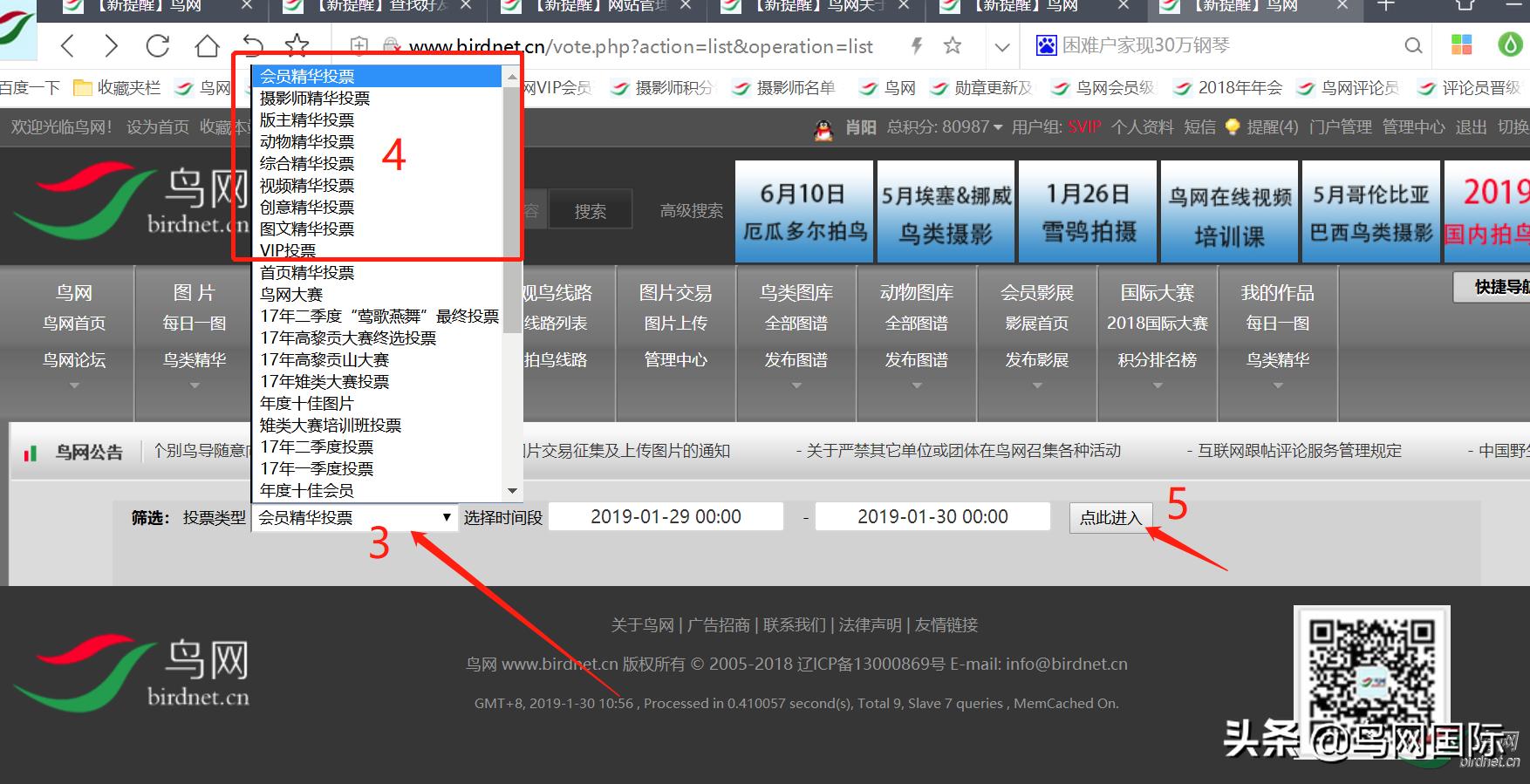Screen dimensions: 1530x784
Task: Expand the 总积分 dropdown arrow
Action: 998,128
